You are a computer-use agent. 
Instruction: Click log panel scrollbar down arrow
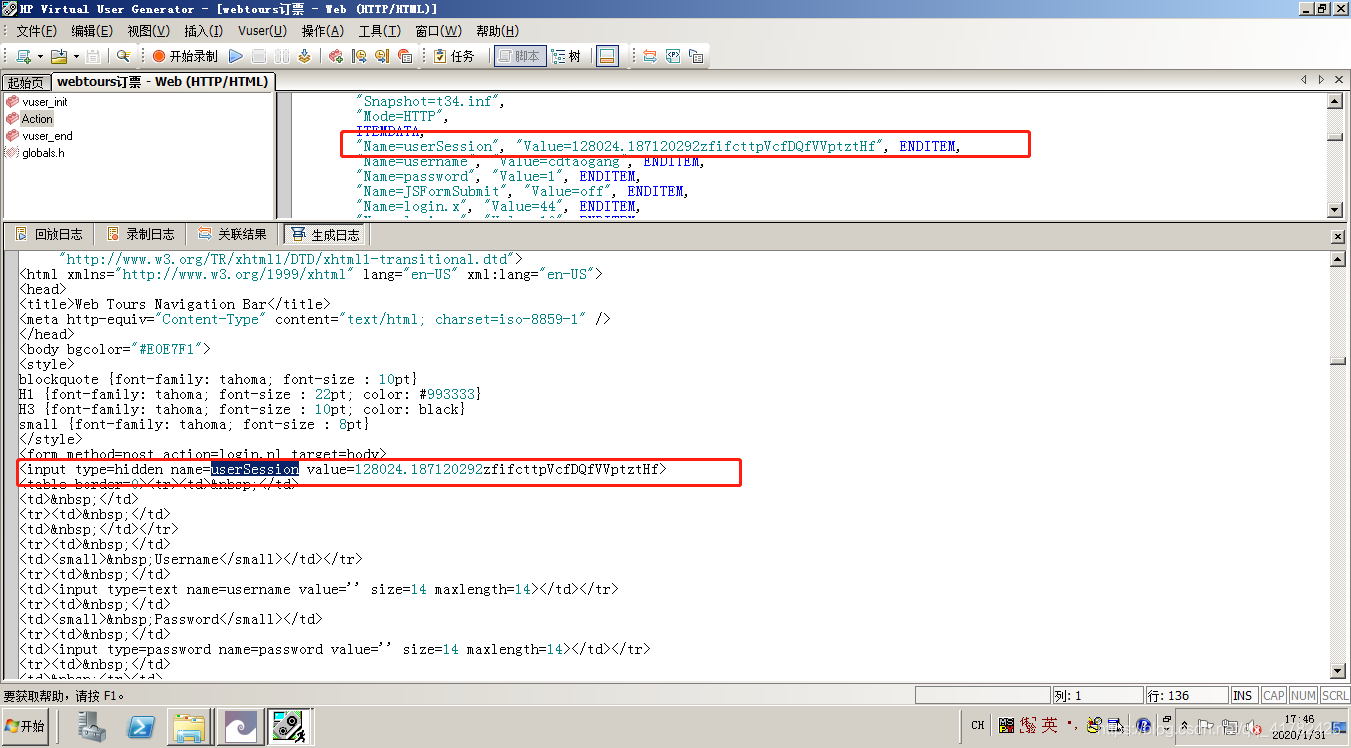pos(1339,671)
